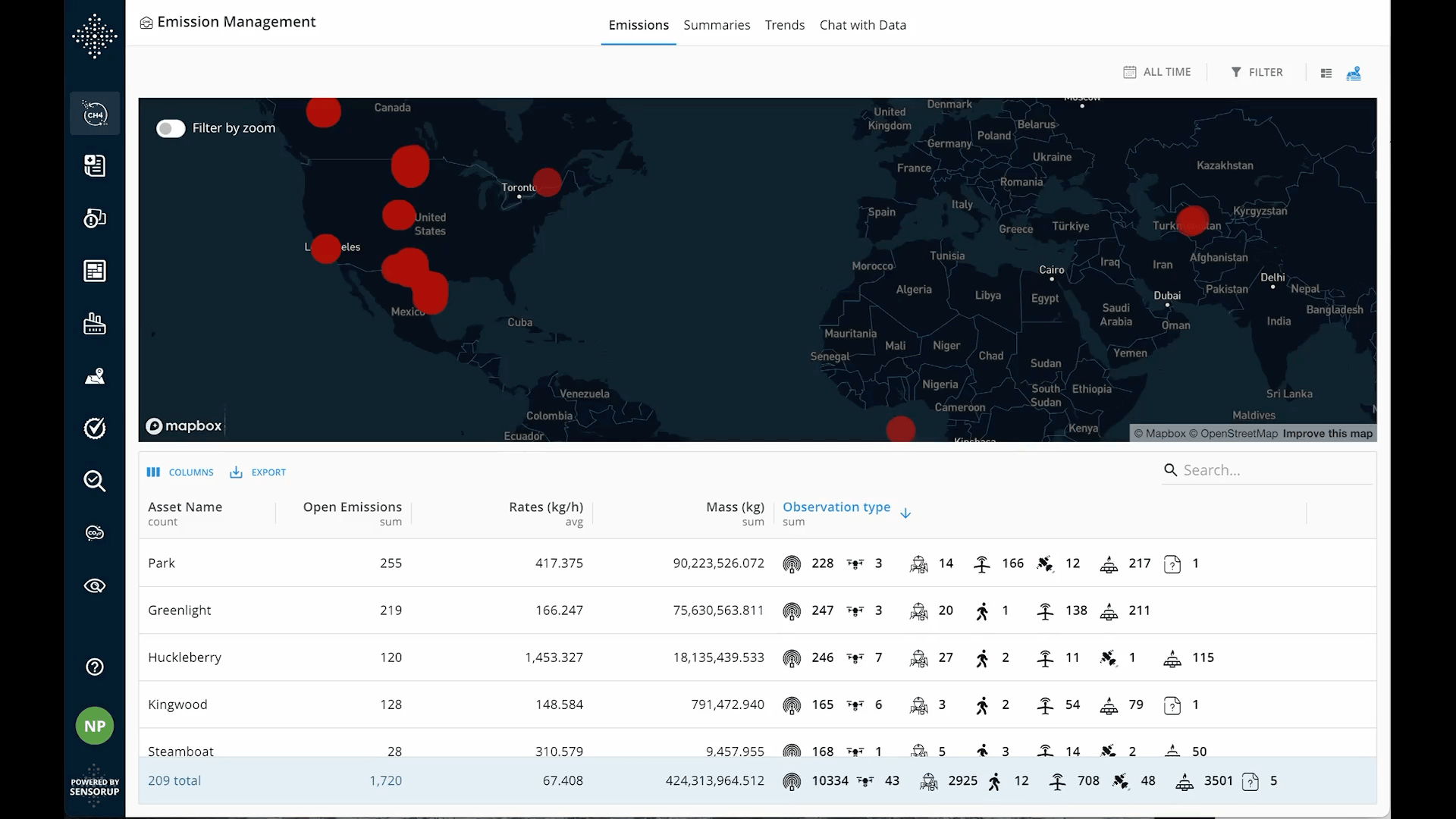Open the CH4 emissions sidebar icon
Screen dimensions: 1456x819
[95, 114]
